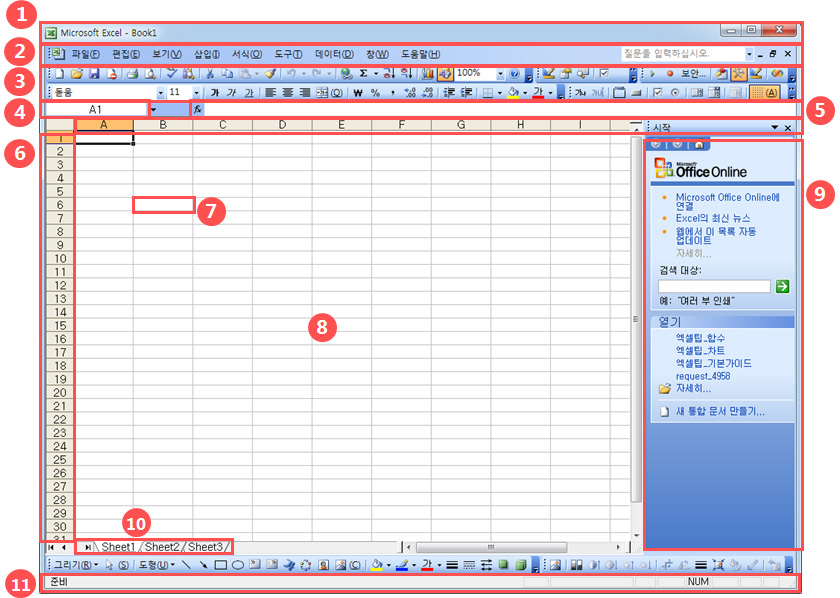The image size is (840, 598).
Task: Click the Print icon in the standard toolbar
Action: click(x=132, y=74)
